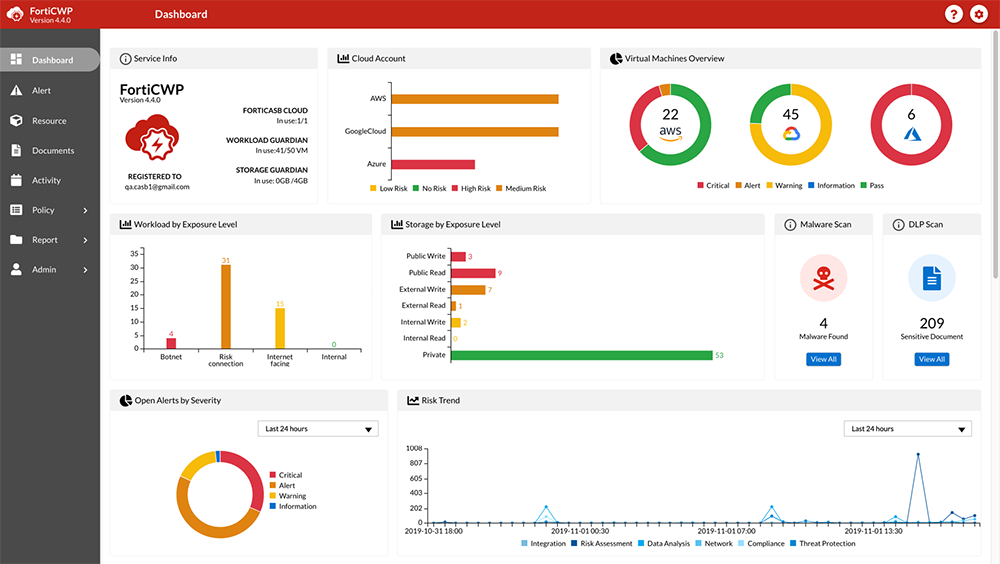The height and width of the screenshot is (564, 1000).
Task: Click the Open Alerts by Severity pie icon
Action: [x=126, y=401]
